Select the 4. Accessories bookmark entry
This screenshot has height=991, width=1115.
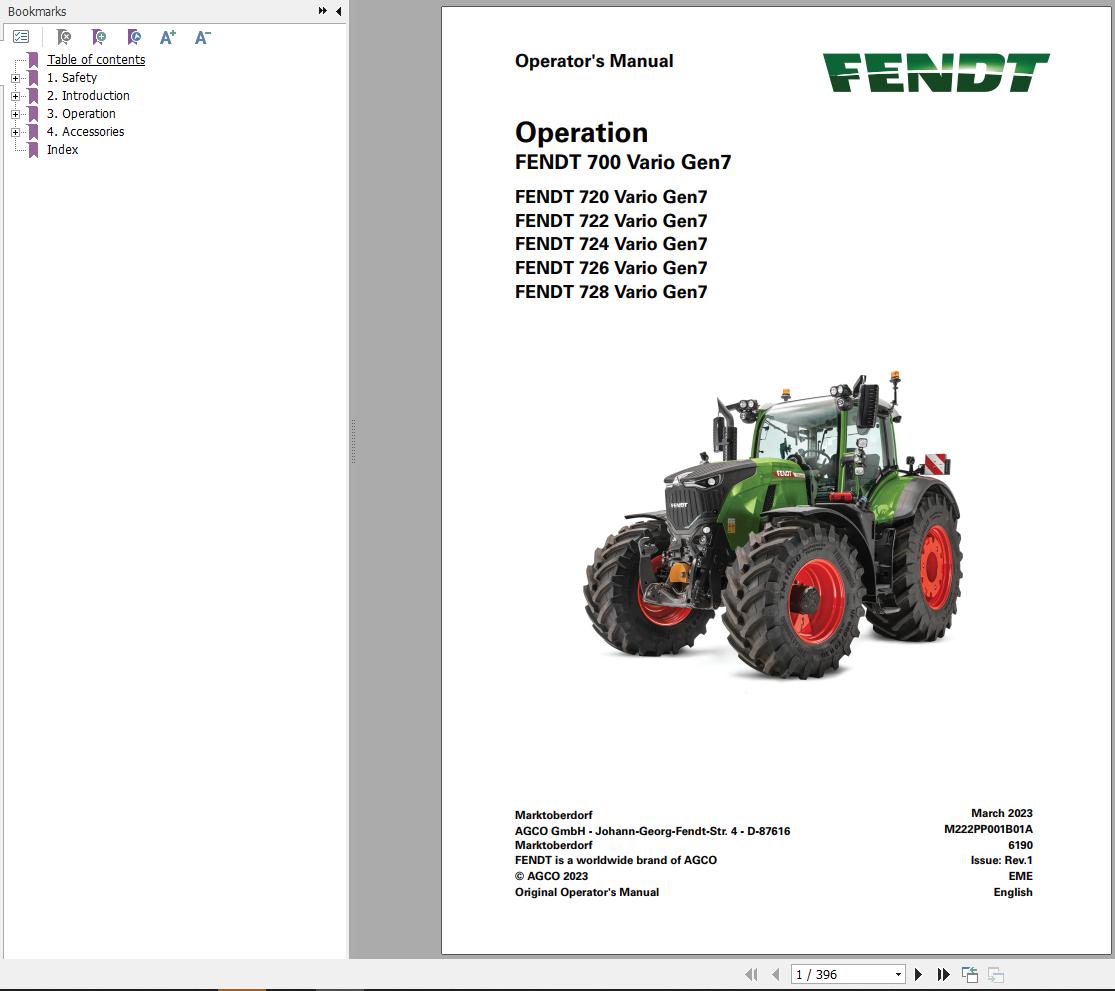[x=85, y=132]
